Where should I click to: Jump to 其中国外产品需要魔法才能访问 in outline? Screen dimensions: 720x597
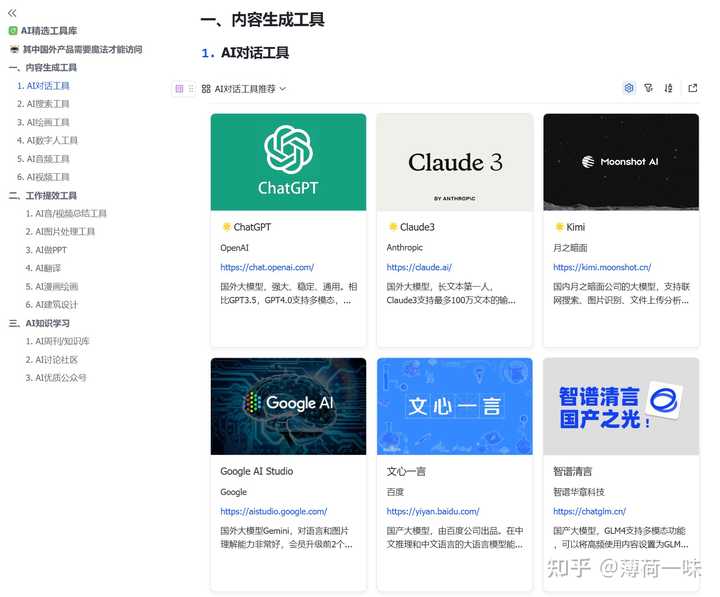(82, 49)
